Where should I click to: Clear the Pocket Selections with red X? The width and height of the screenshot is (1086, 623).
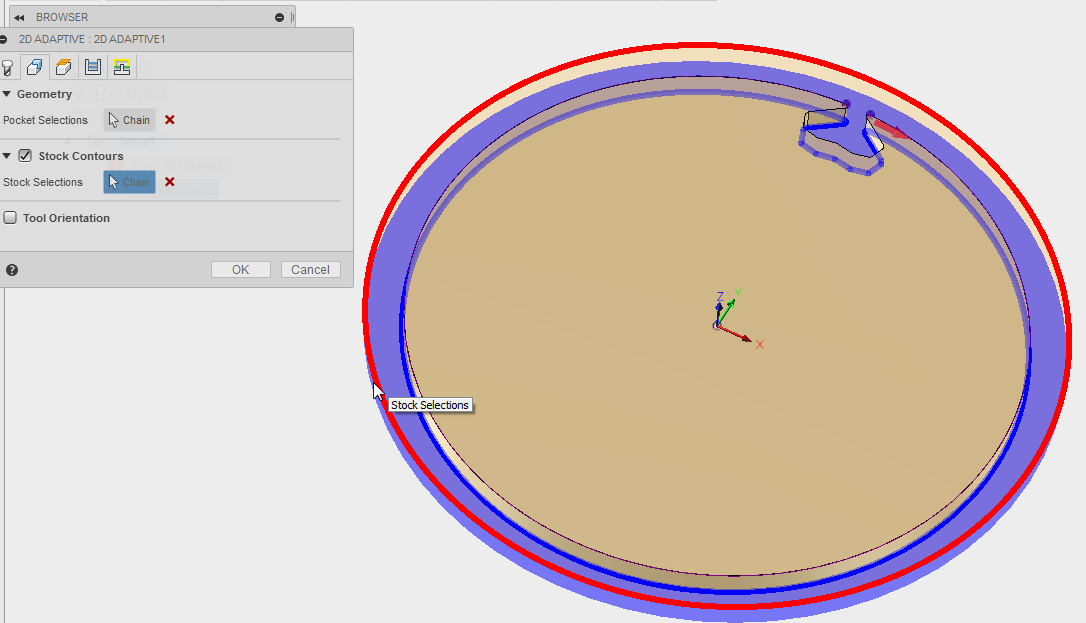click(170, 120)
